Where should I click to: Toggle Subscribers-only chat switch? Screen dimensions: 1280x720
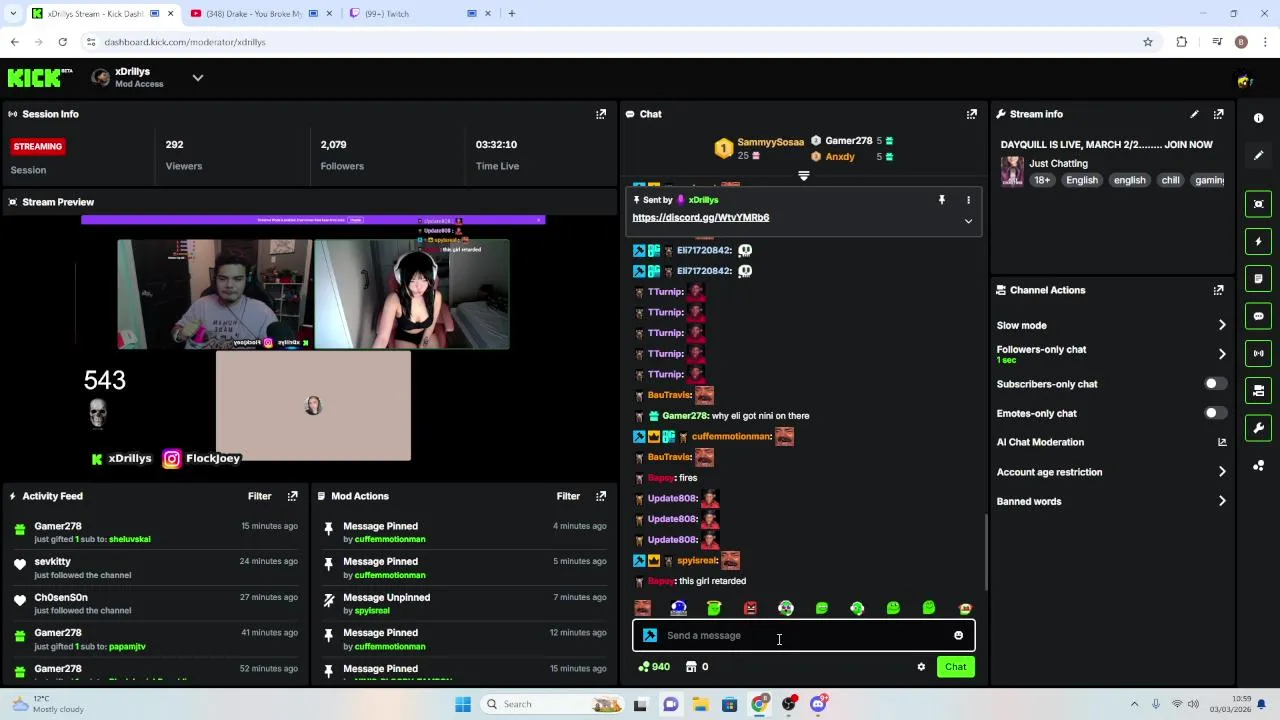1214,384
